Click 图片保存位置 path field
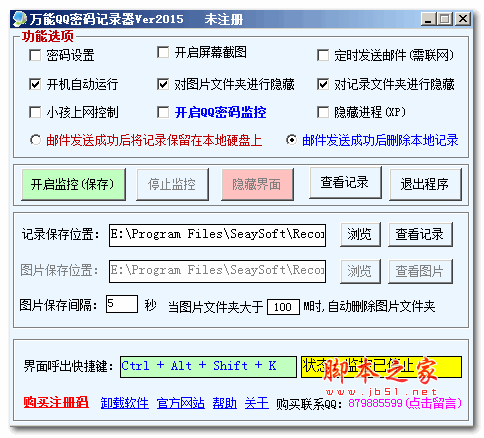The height and width of the screenshot is (438, 484). [x=217, y=271]
